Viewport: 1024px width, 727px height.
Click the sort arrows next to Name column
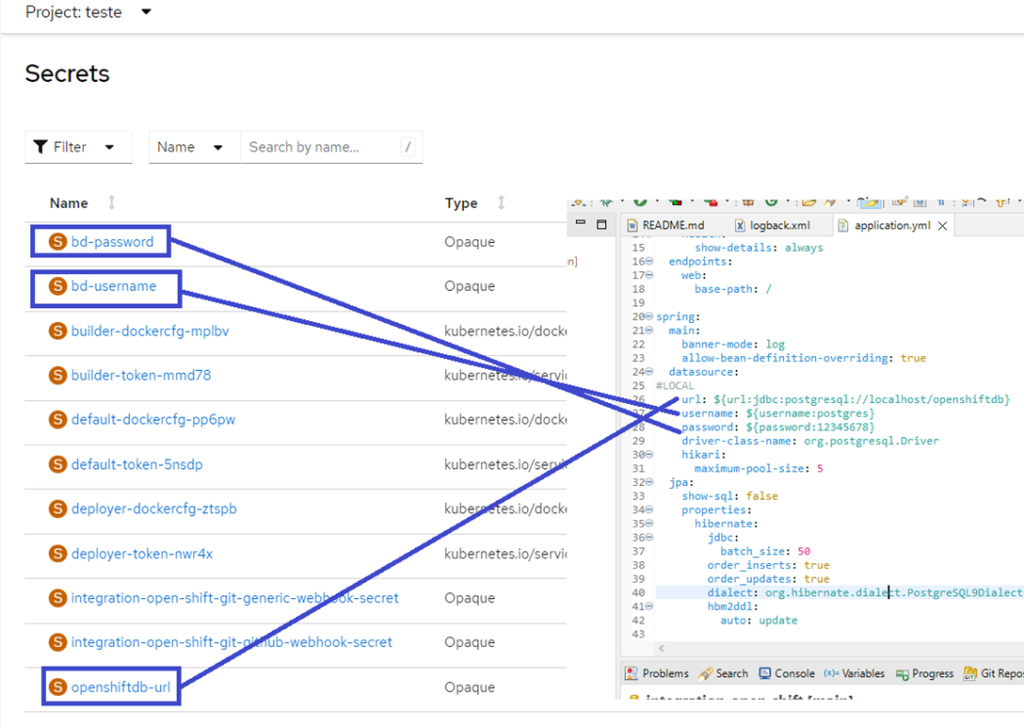pos(112,202)
